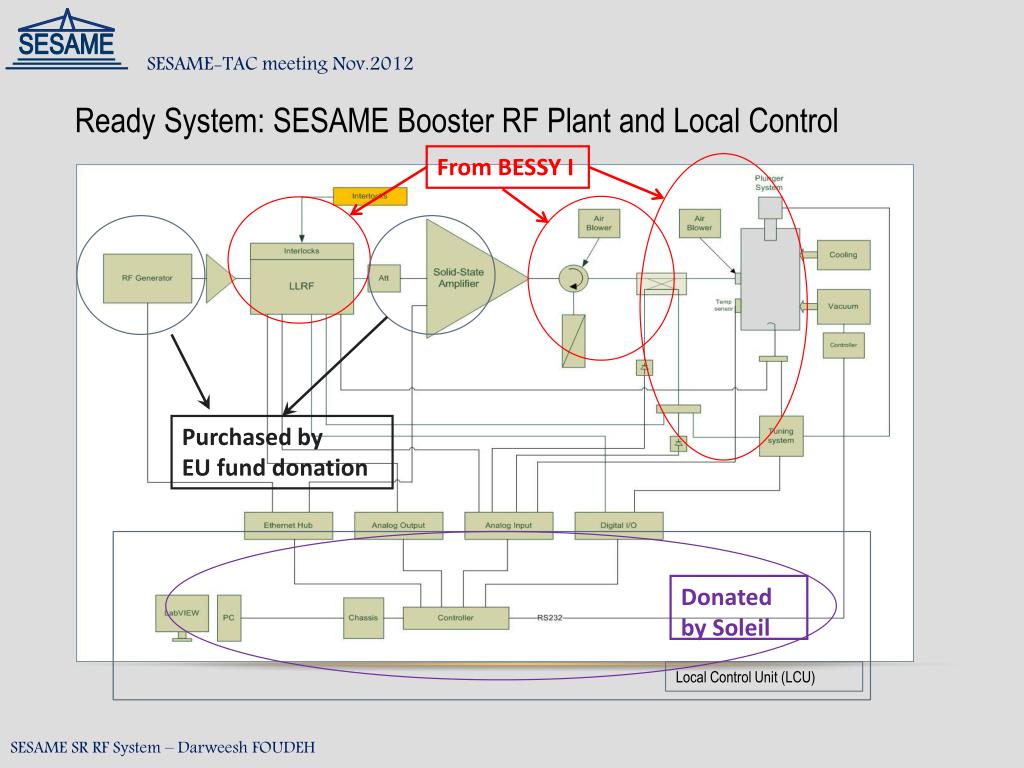Click the LabVIEW monitor icon

click(182, 617)
